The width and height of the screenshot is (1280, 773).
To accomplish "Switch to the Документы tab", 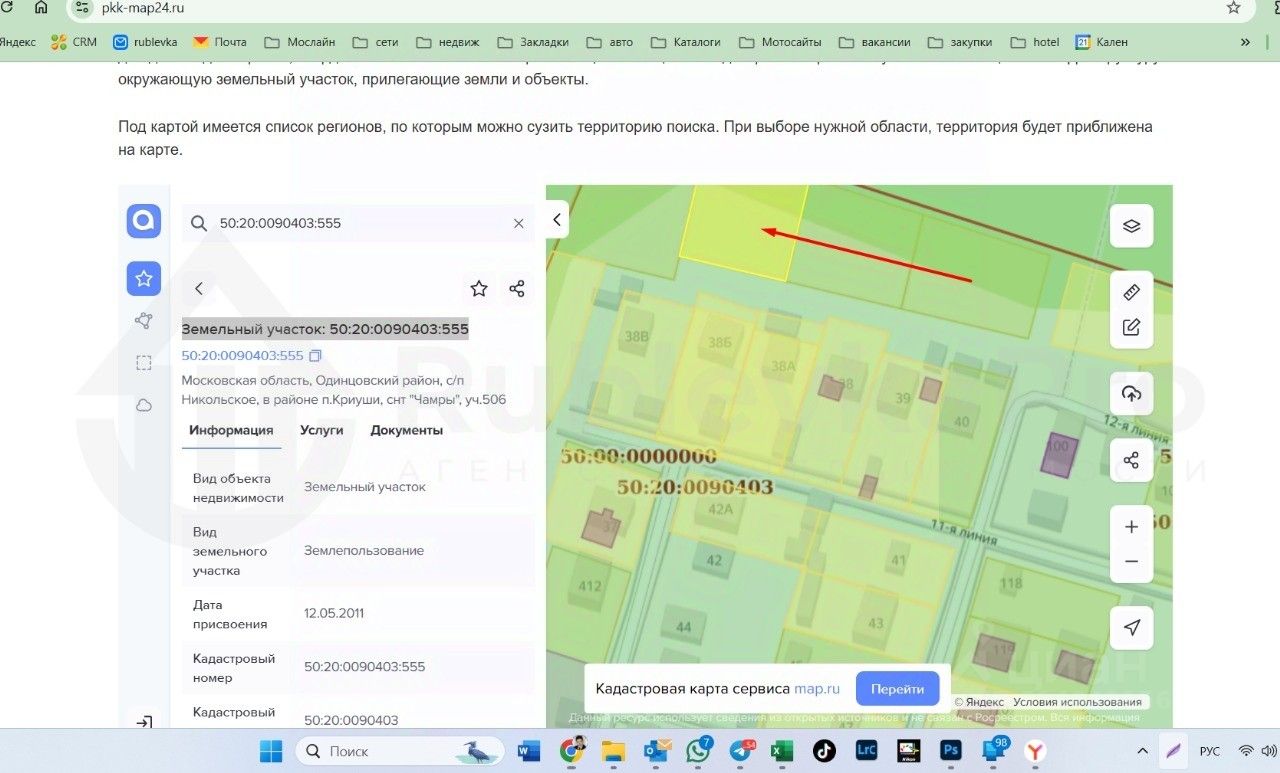I will click(406, 430).
